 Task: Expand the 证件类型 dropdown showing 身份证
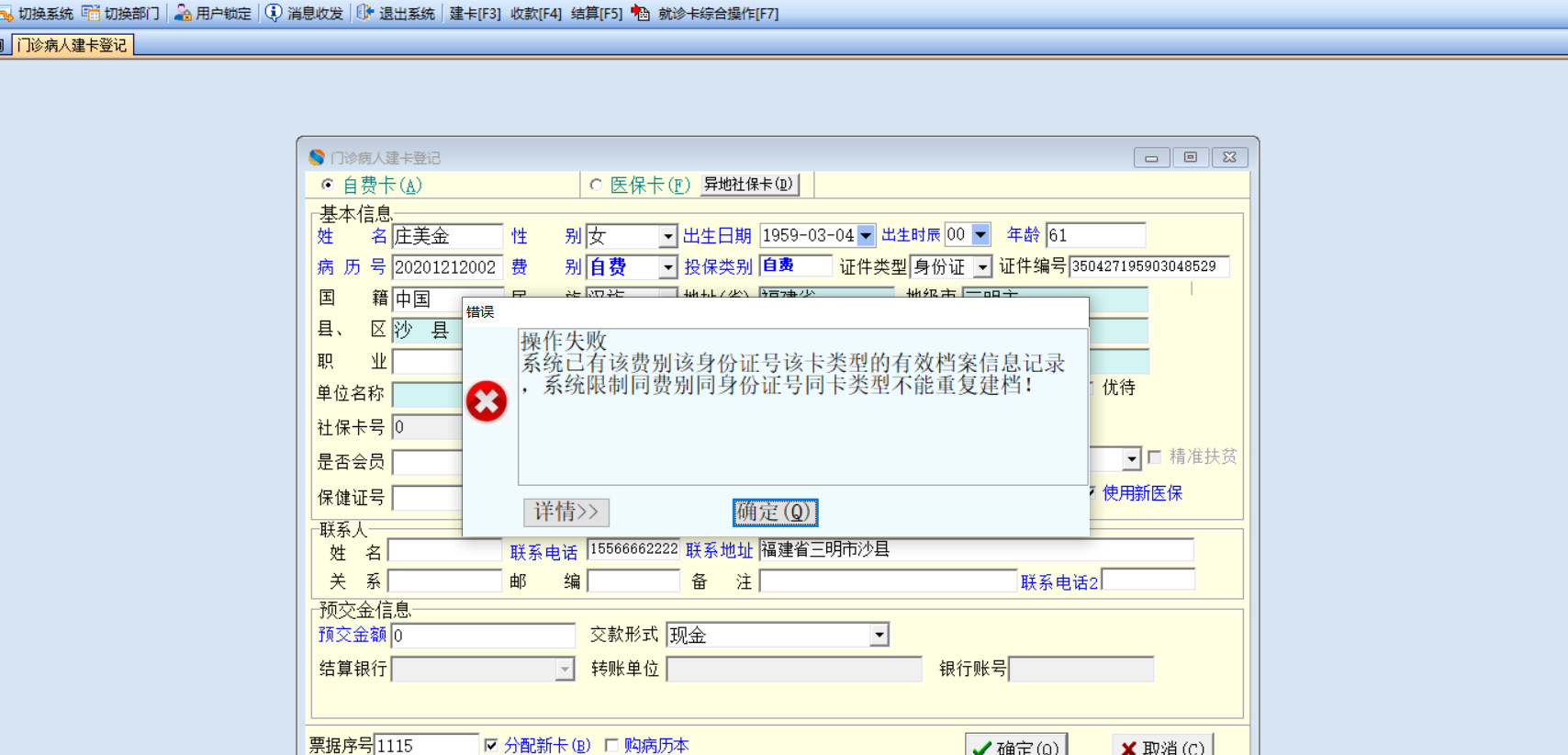983,266
